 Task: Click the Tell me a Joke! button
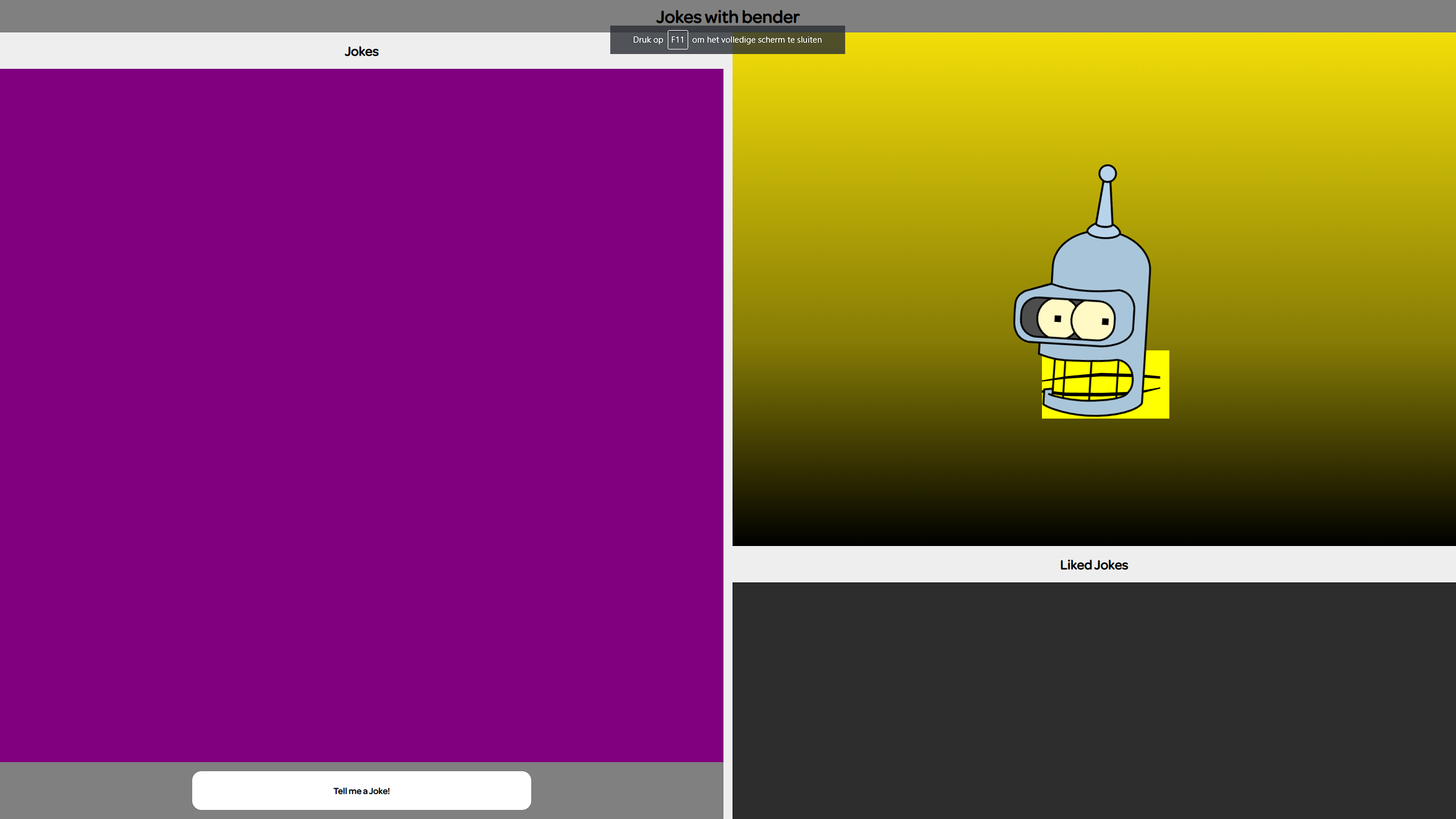click(x=362, y=791)
